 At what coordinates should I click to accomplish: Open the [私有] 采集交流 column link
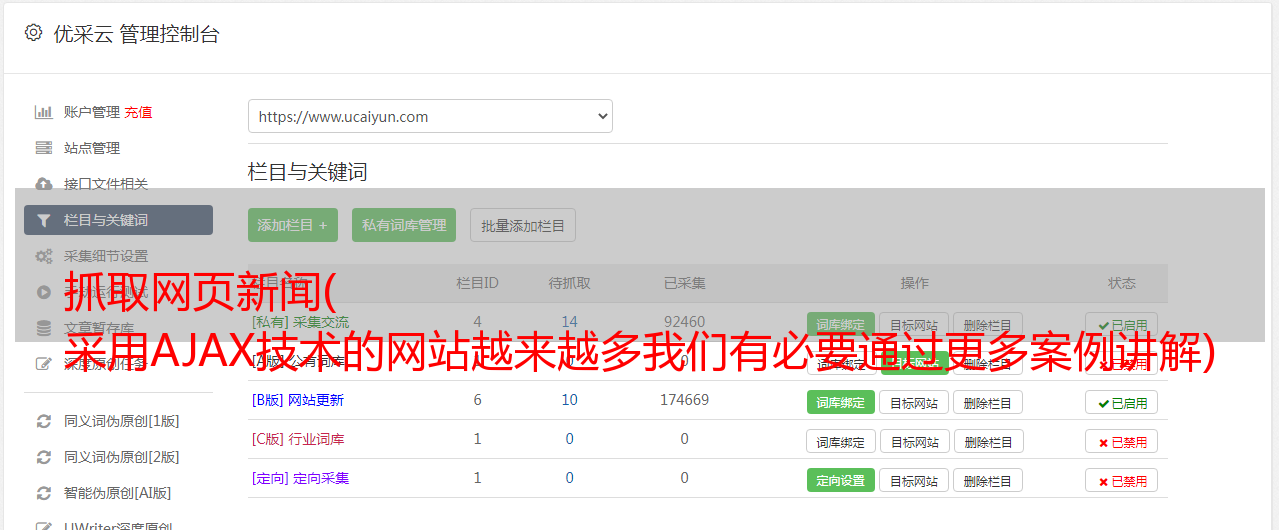pos(301,322)
